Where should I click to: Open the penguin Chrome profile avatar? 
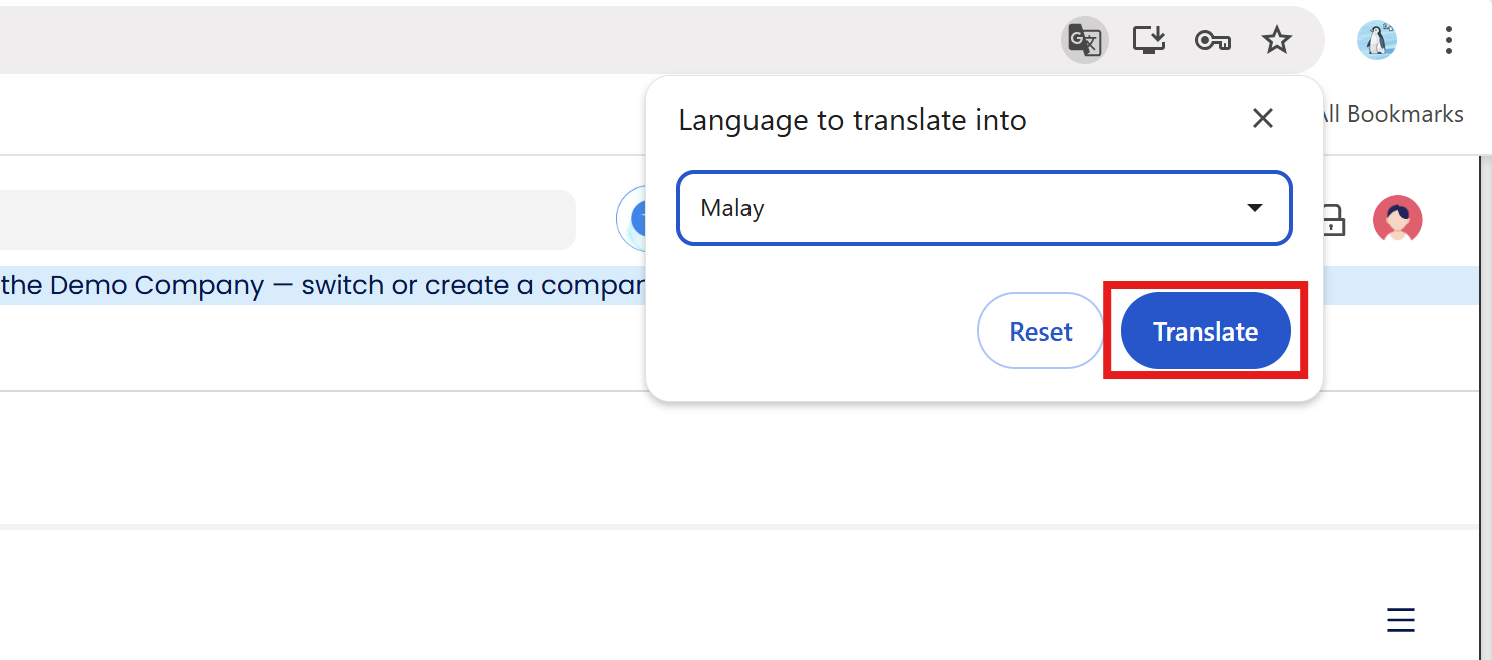(1376, 41)
